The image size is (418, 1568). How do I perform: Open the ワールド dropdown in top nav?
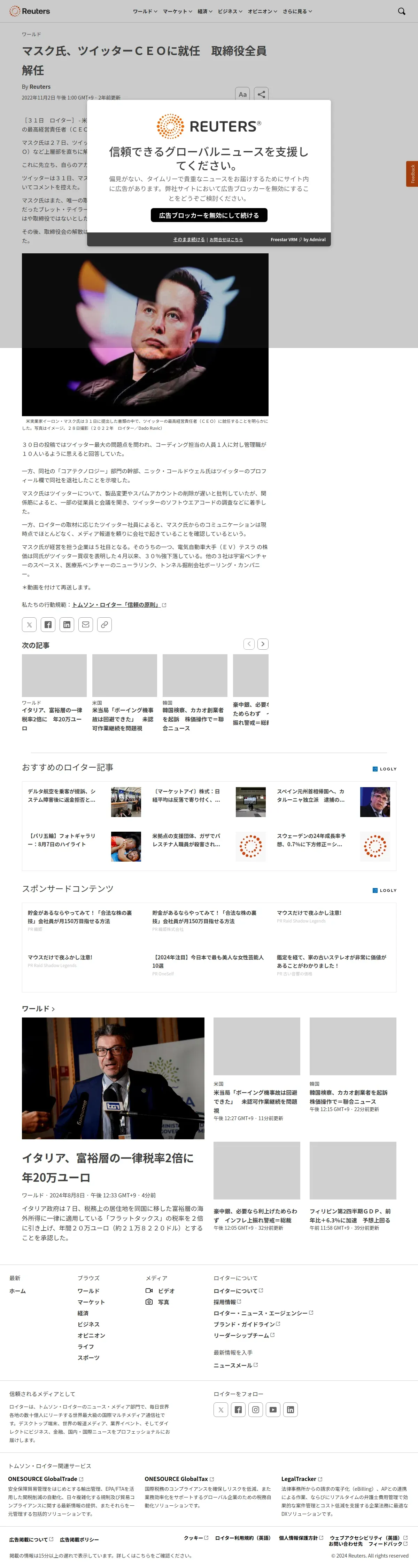click(x=145, y=11)
